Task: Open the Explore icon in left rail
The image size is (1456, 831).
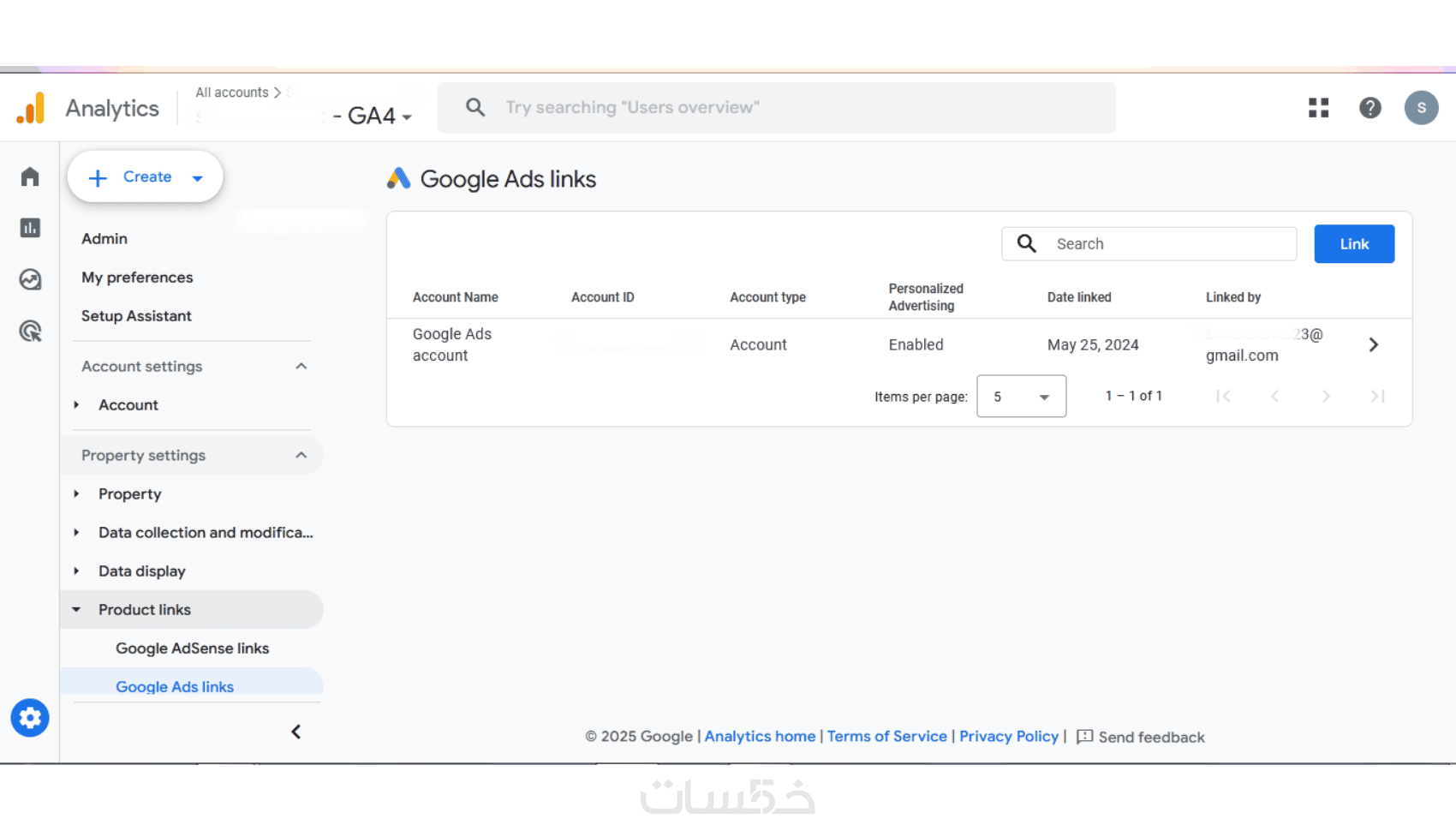Action: click(x=30, y=279)
